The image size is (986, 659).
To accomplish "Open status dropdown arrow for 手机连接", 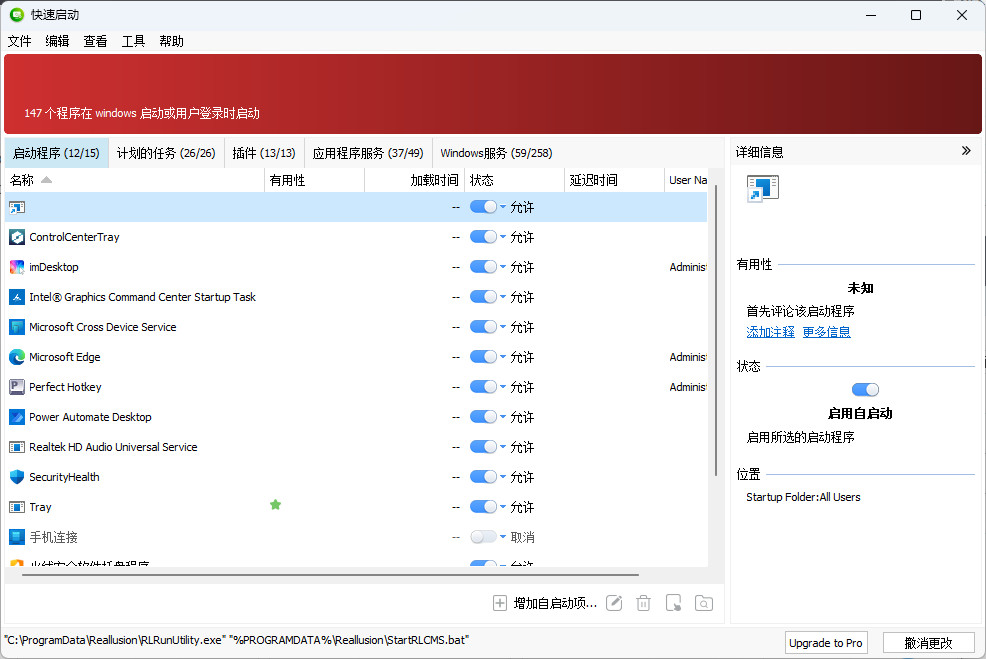I will pyautogui.click(x=503, y=537).
